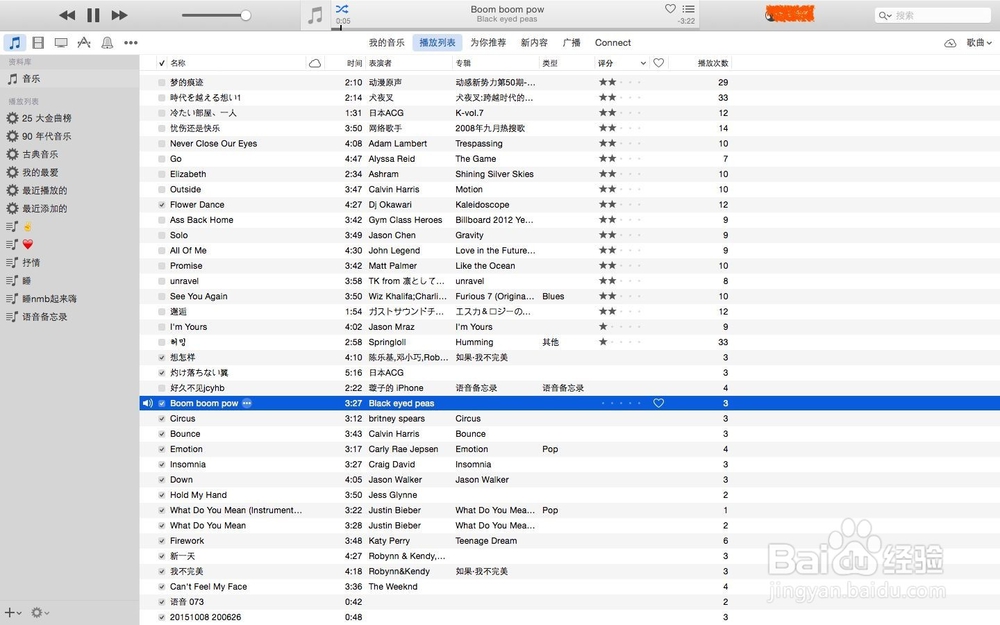Viewport: 1000px width, 625px height.
Task: Open the Apps library icon
Action: click(x=84, y=43)
